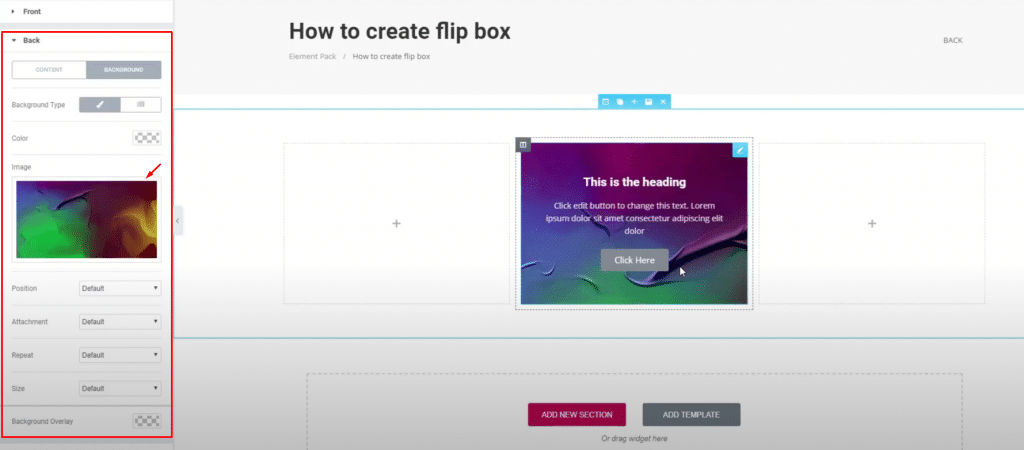Click the pencil edit icon on the flip box widget
This screenshot has height=450, width=1024.
point(740,150)
